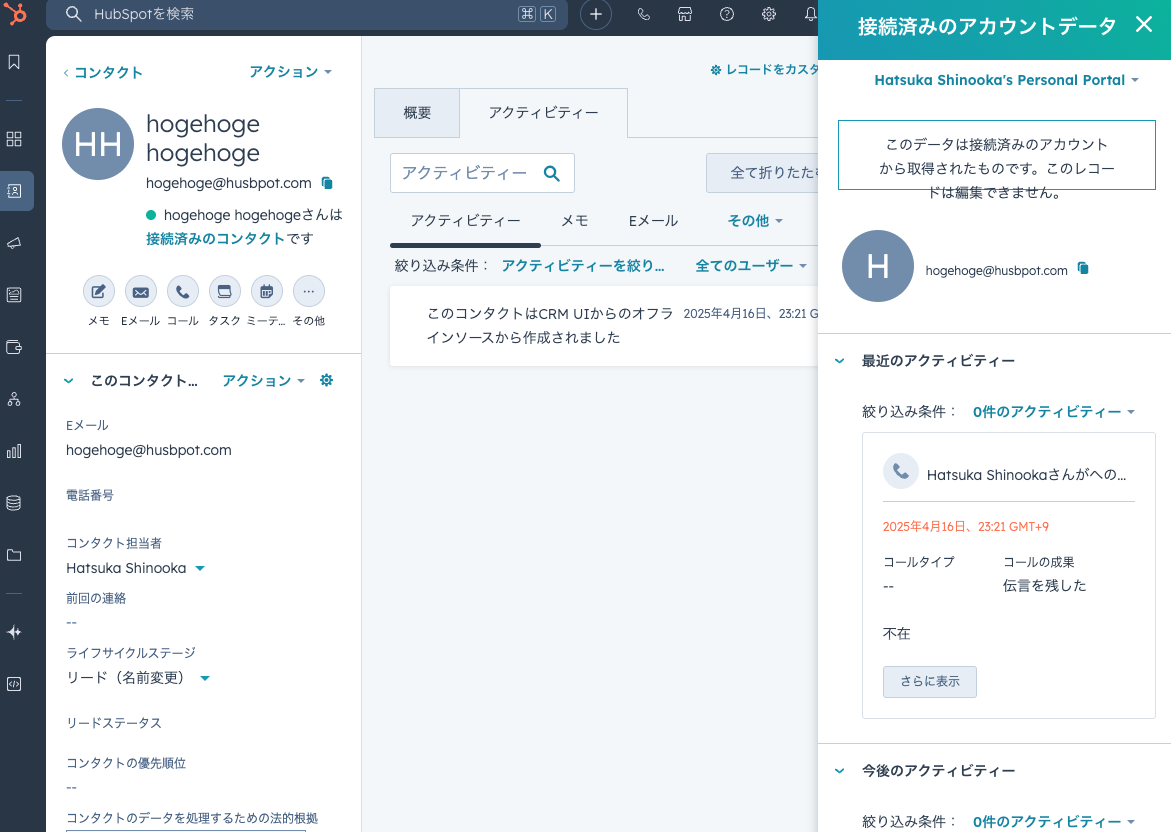The width and height of the screenshot is (1171, 832).
Task: Open the help question mark icon
Action: [x=727, y=14]
